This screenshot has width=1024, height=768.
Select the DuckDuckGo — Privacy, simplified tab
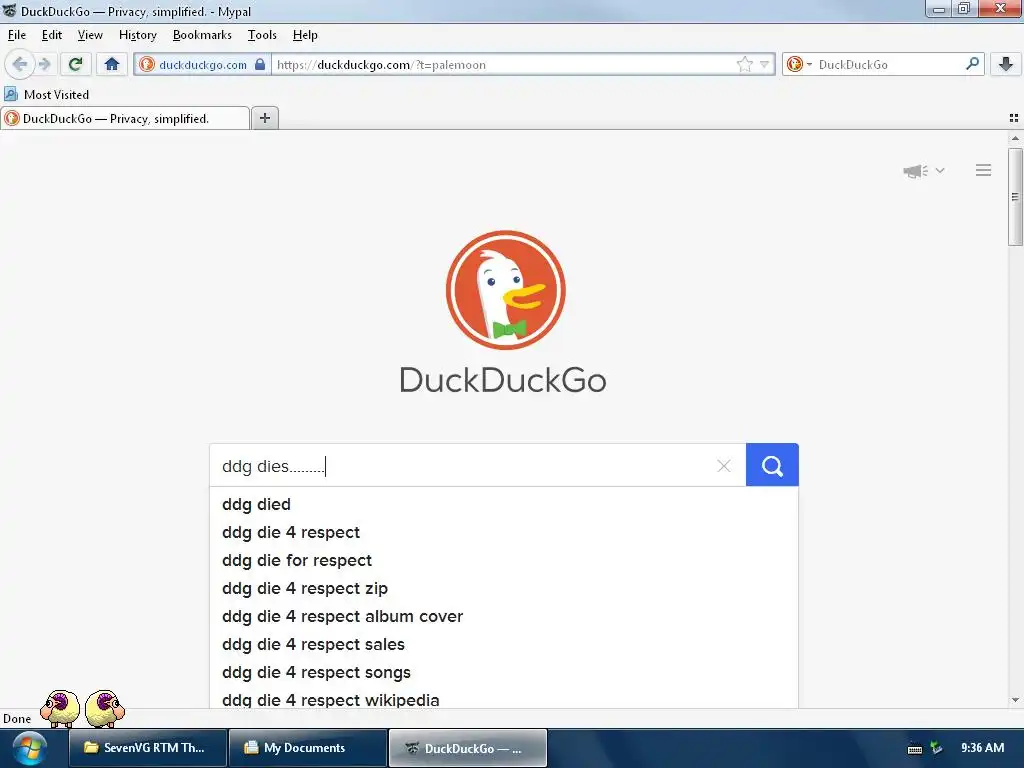coord(125,118)
